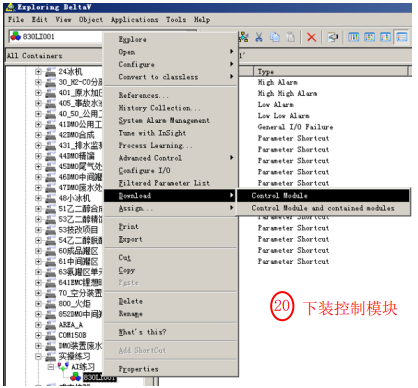Open the Object menu
The width and height of the screenshot is (418, 388).
(91, 20)
